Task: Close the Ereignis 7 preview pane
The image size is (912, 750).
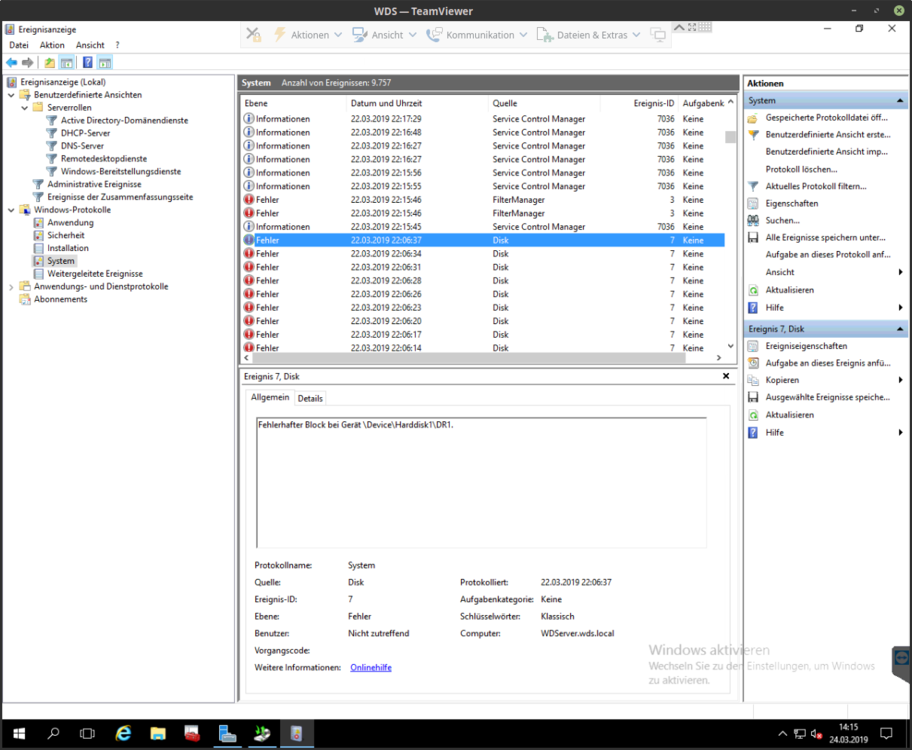Action: coord(726,376)
